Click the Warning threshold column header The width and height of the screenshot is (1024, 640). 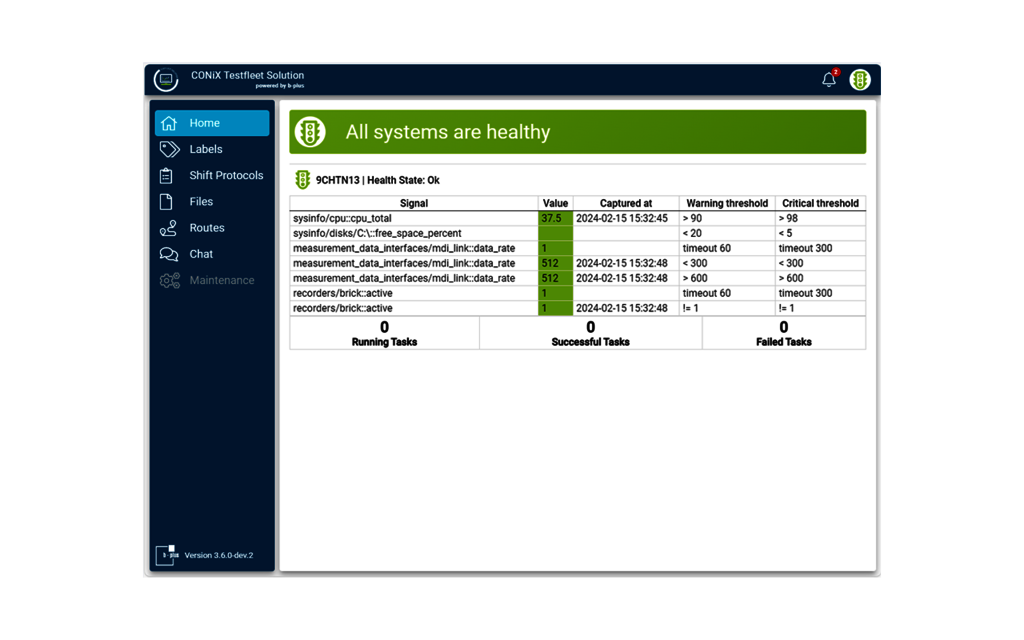727,203
